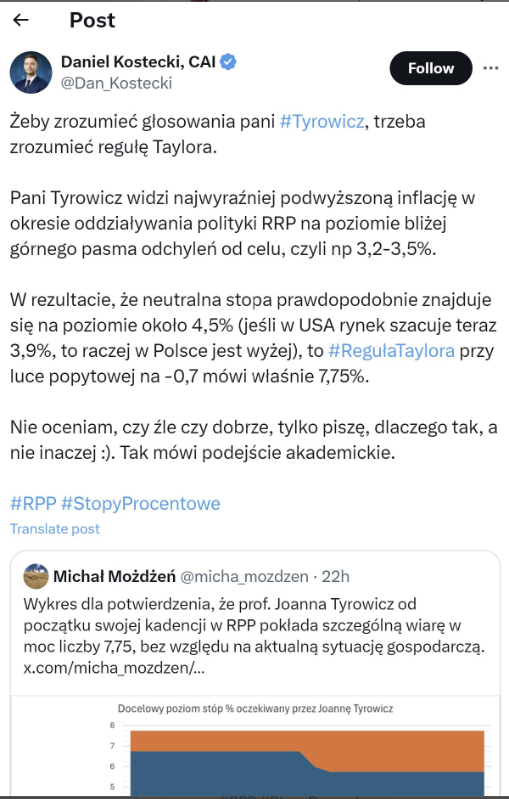The height and width of the screenshot is (799, 509).
Task: Open the #StopyProcentowe hashtag
Action: coord(141,503)
